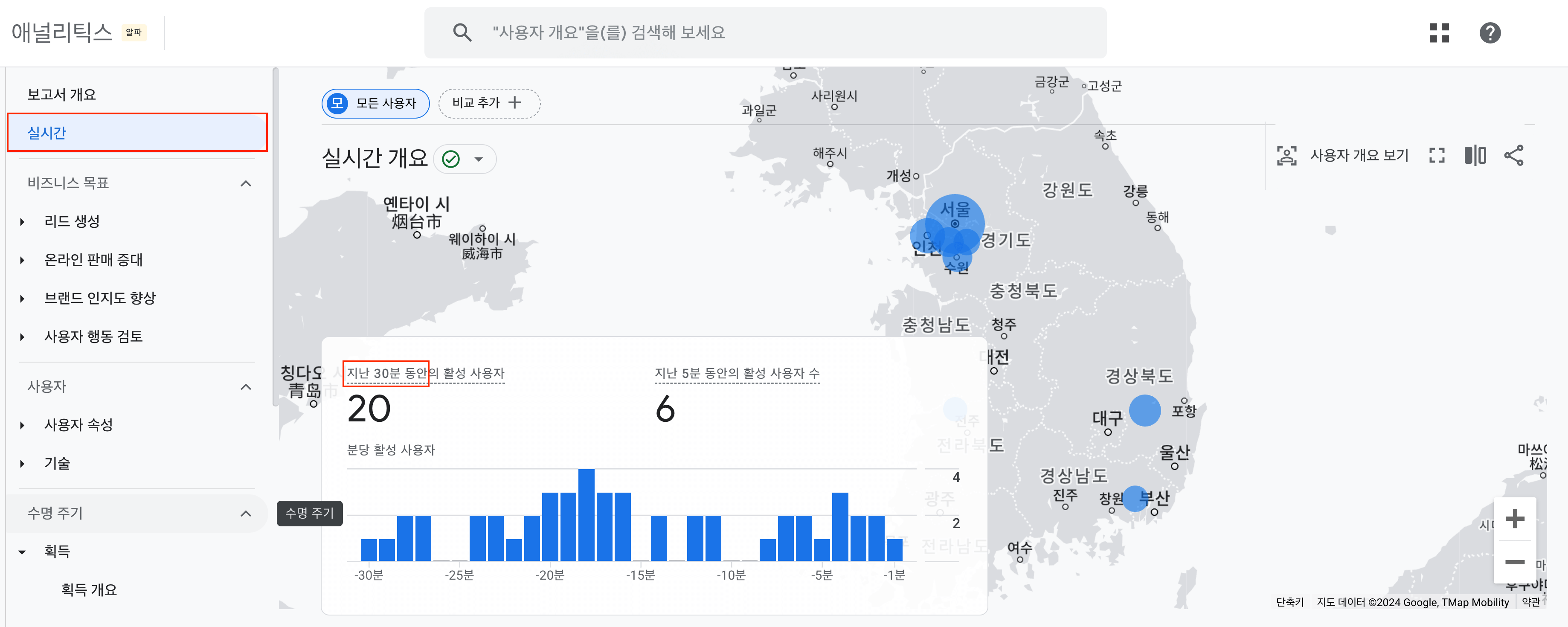Expand the 온라인 판매 증대 item
The image size is (1568, 627).
point(23,260)
